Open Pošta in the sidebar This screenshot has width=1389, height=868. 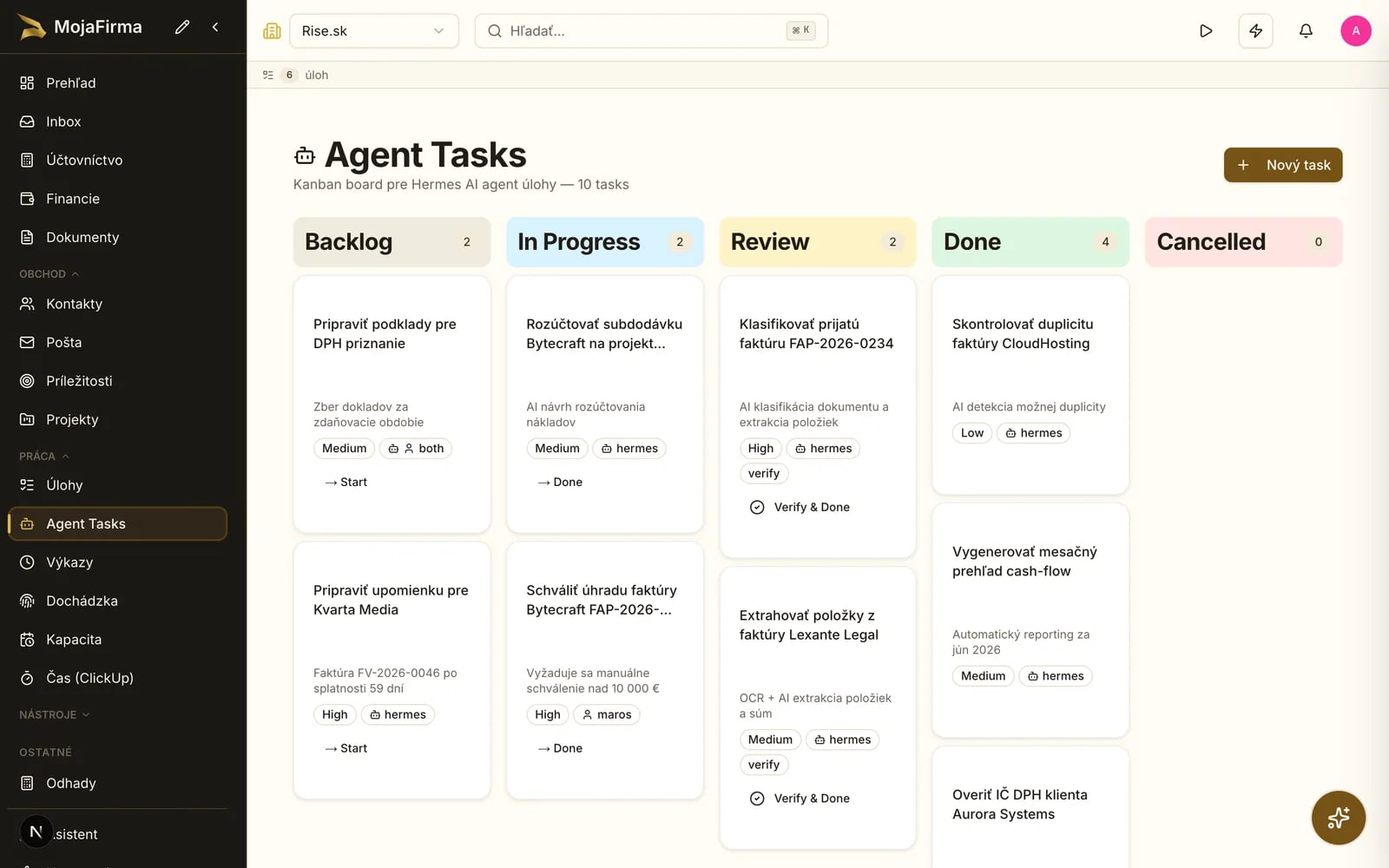click(117, 342)
